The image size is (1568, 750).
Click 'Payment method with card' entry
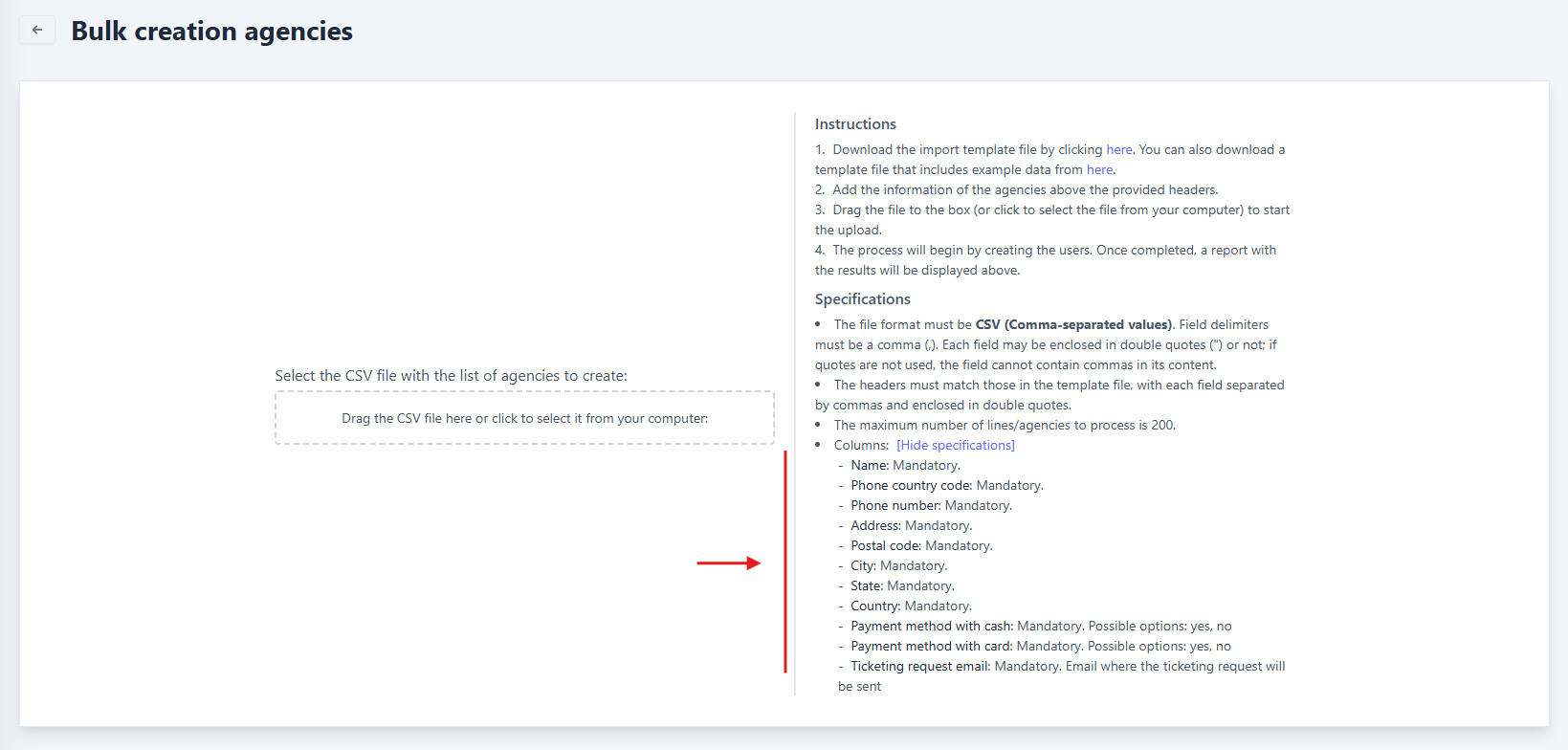click(x=1040, y=646)
